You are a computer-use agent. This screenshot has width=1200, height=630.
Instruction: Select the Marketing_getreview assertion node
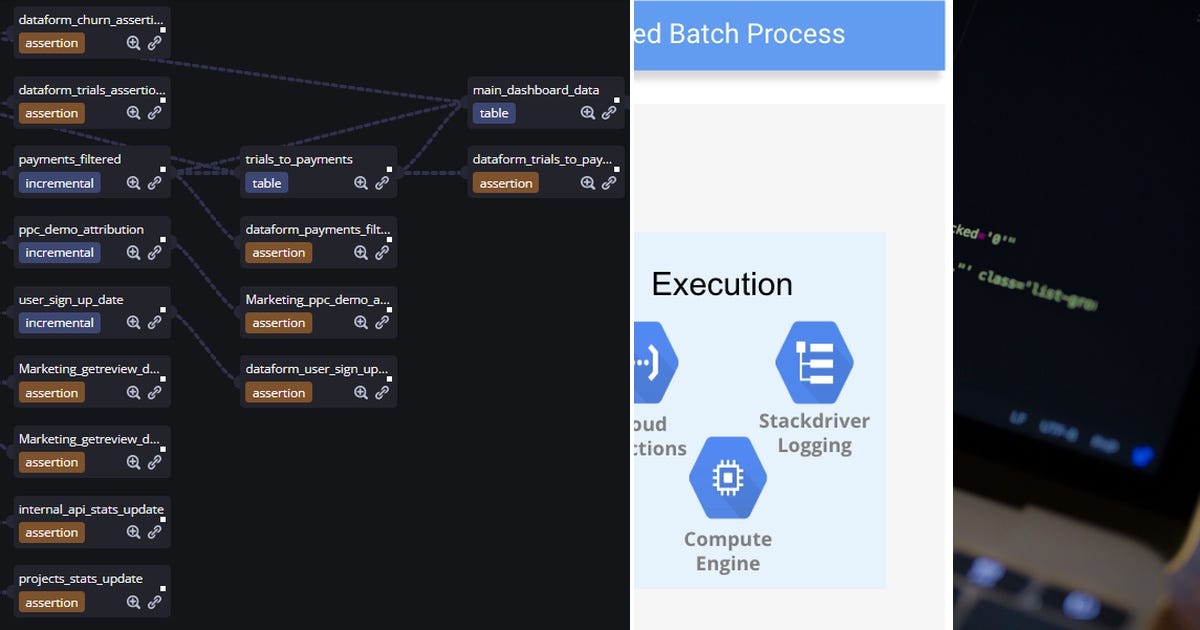pyautogui.click(x=90, y=380)
